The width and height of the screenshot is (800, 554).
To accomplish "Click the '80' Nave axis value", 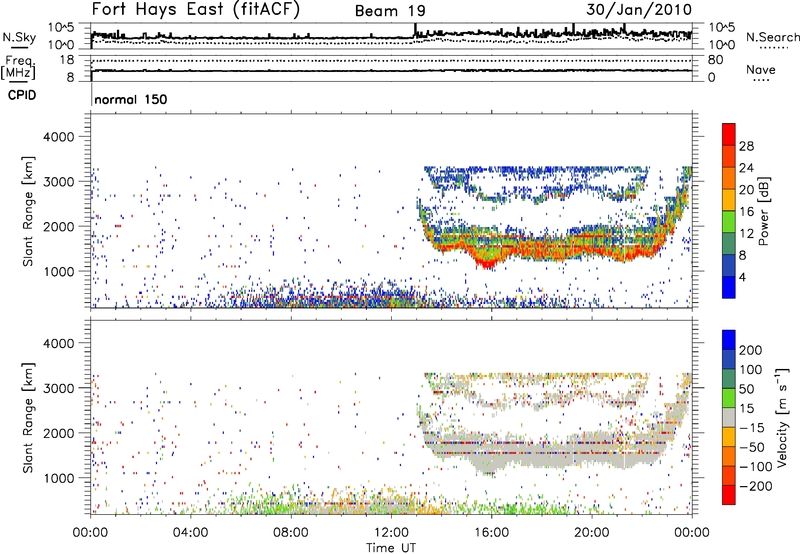I will pyautogui.click(x=715, y=60).
